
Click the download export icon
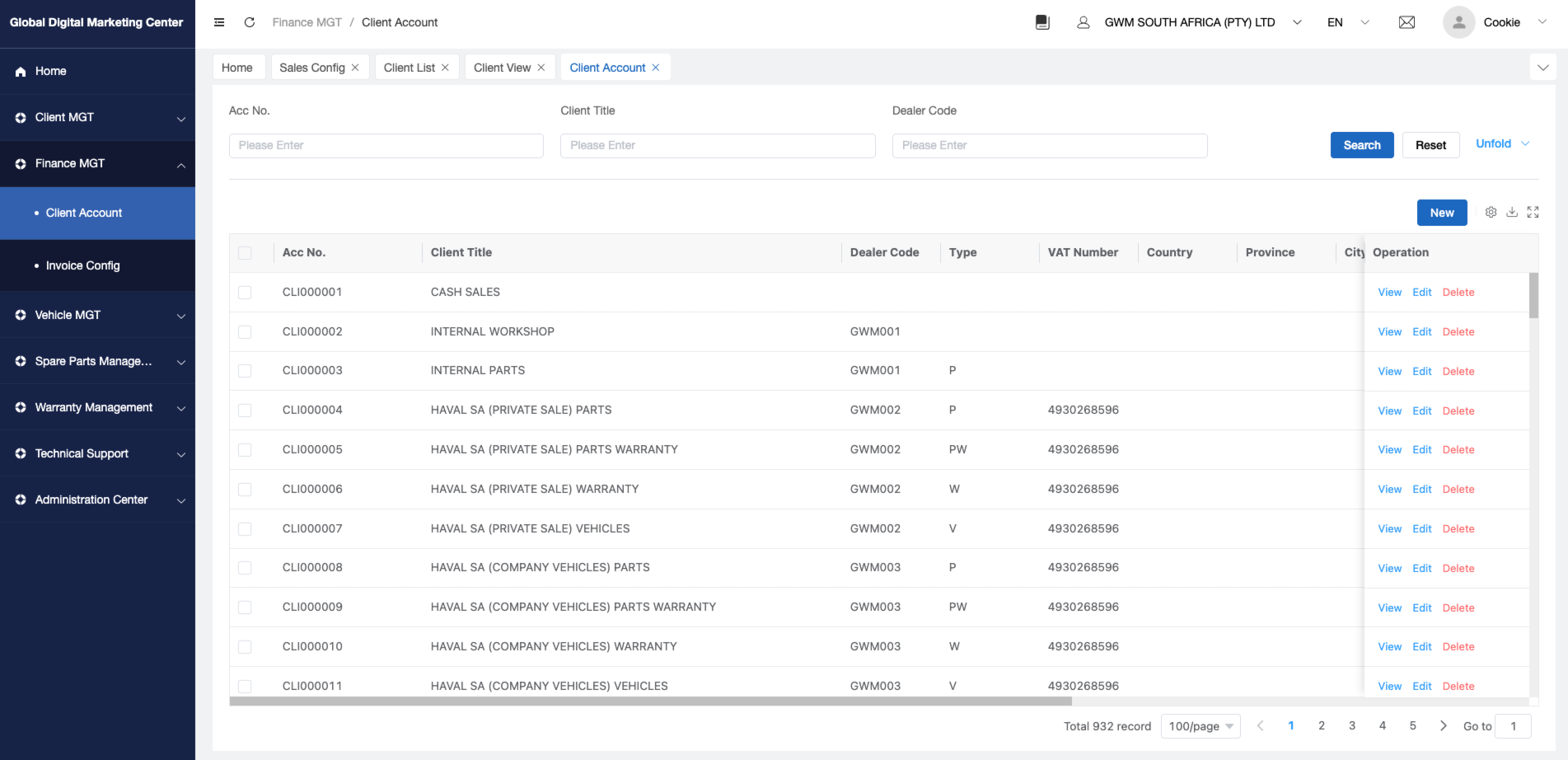1512,213
